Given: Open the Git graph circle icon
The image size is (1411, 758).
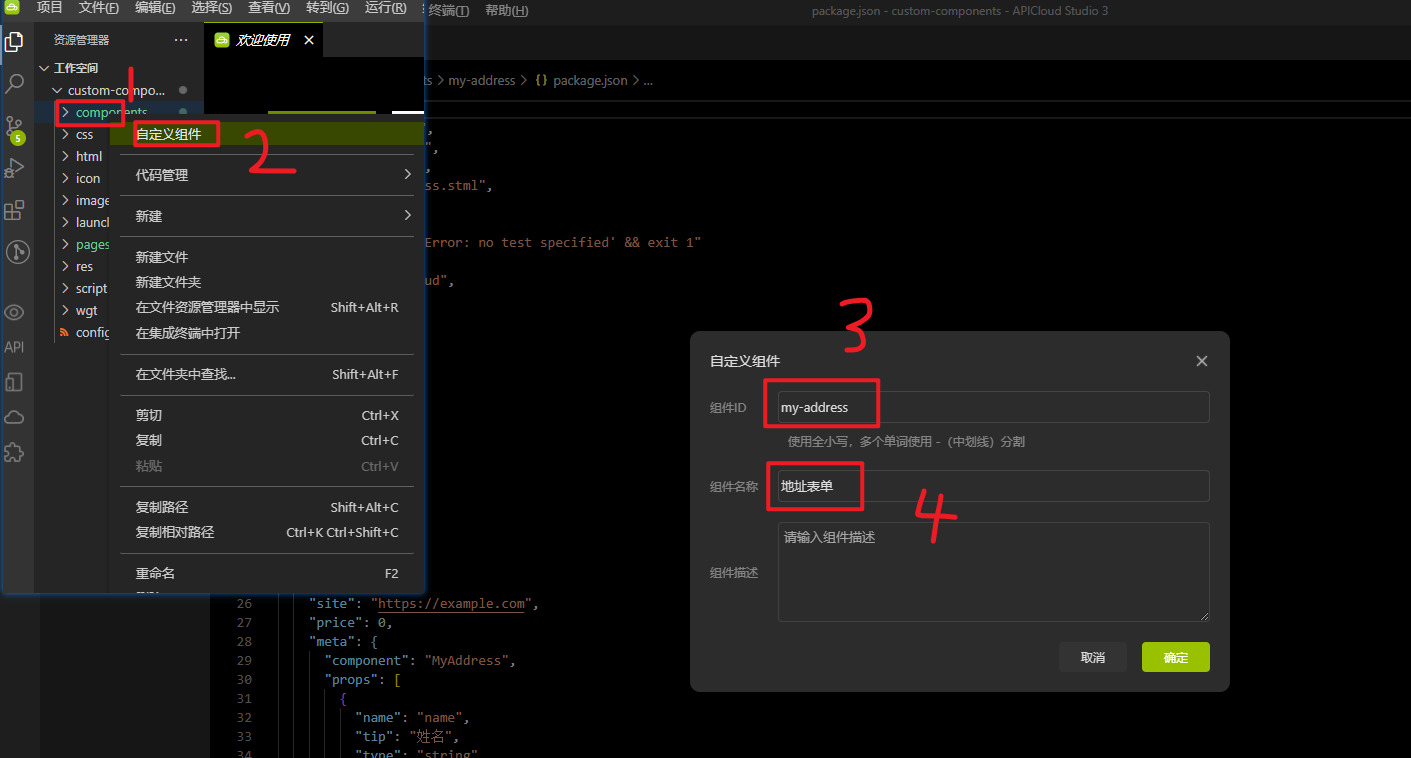Looking at the screenshot, I should [17, 252].
